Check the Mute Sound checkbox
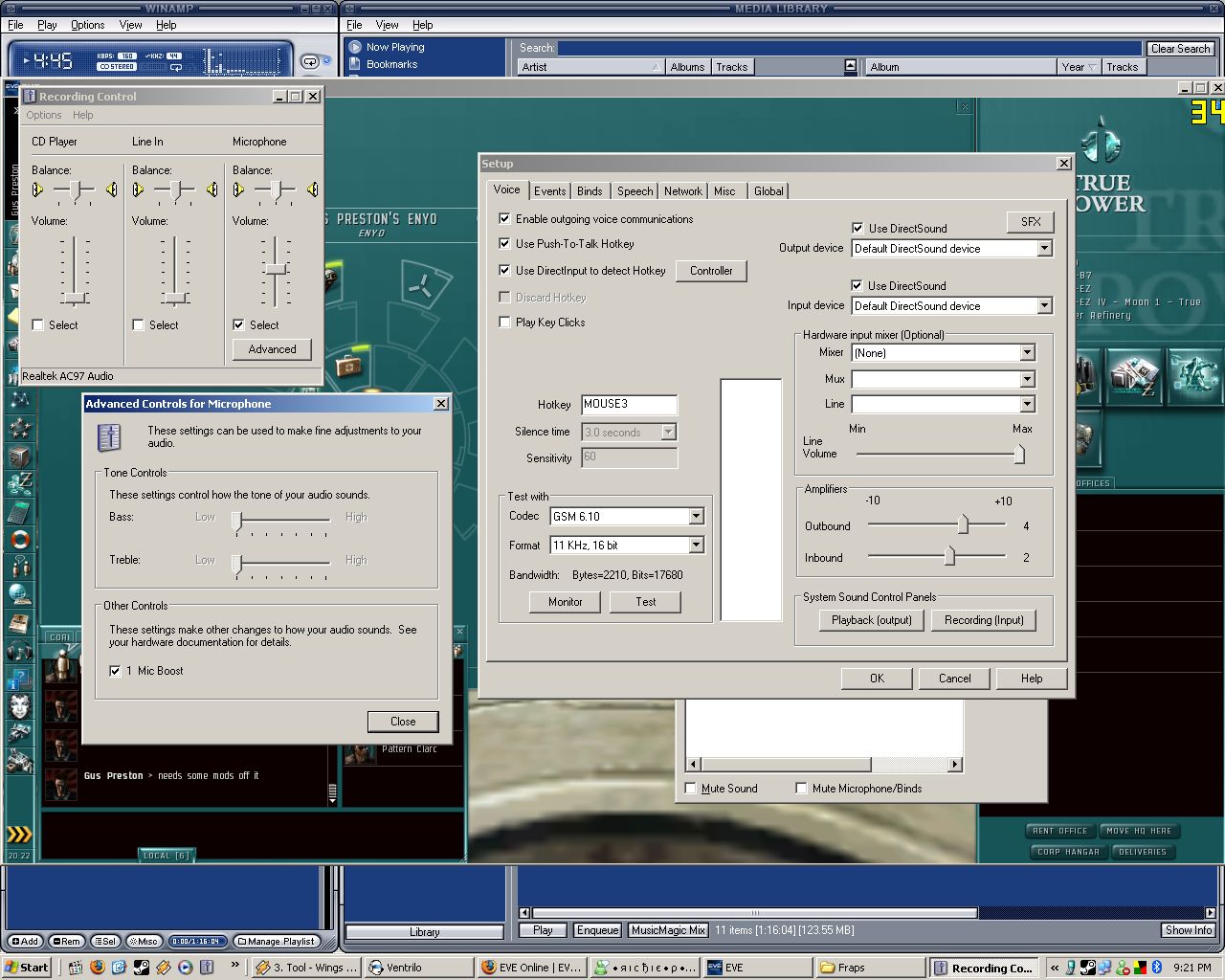 tap(690, 789)
